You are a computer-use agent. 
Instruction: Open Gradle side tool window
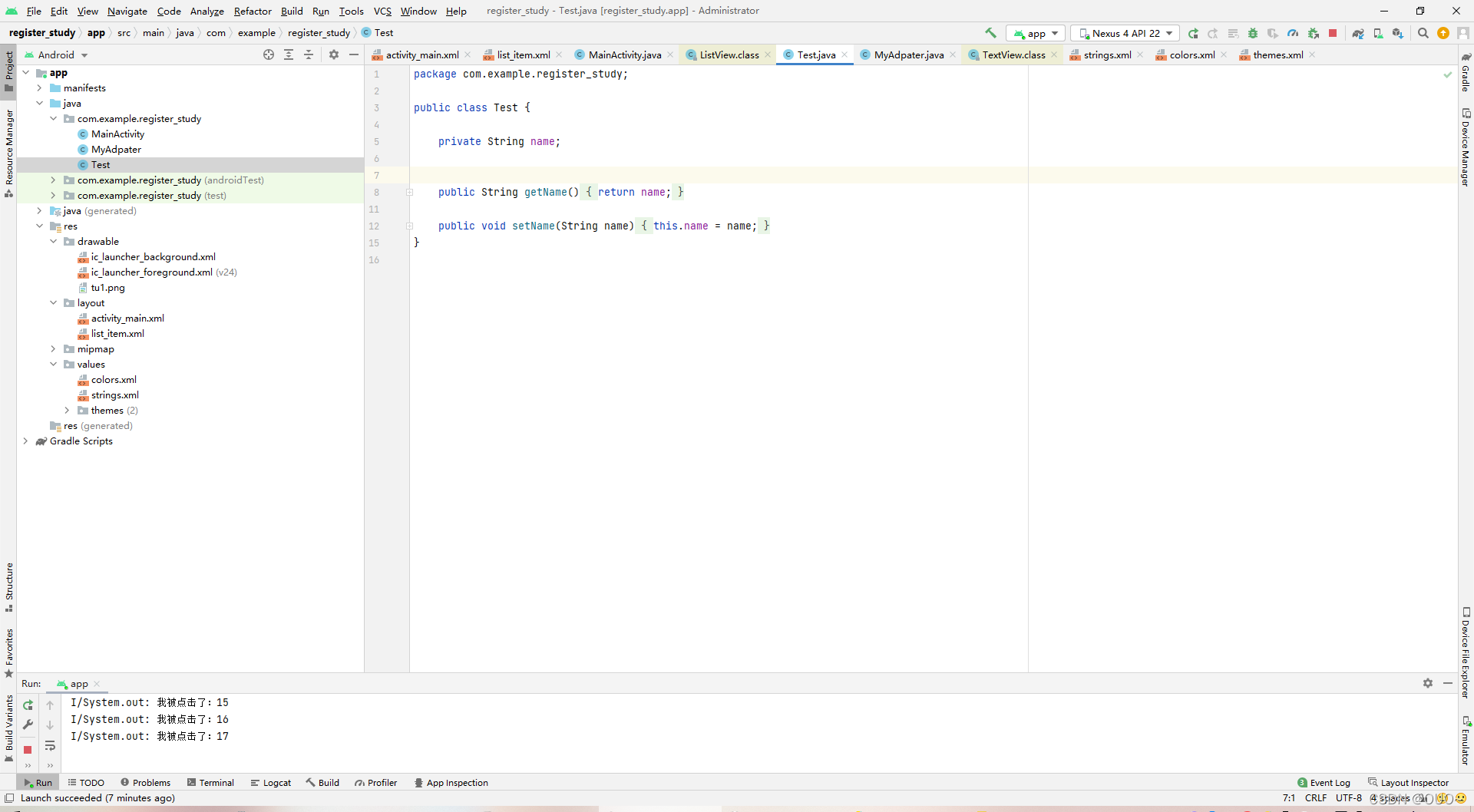pos(1466,73)
